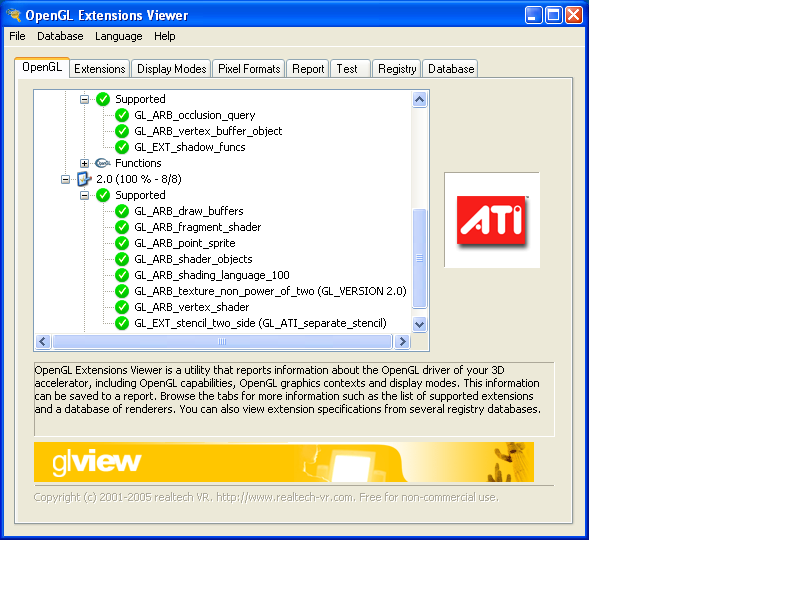Select GL_ARB_fragment_shader entry
Image resolution: width=800 pixels, height=600 pixels.
(197, 227)
